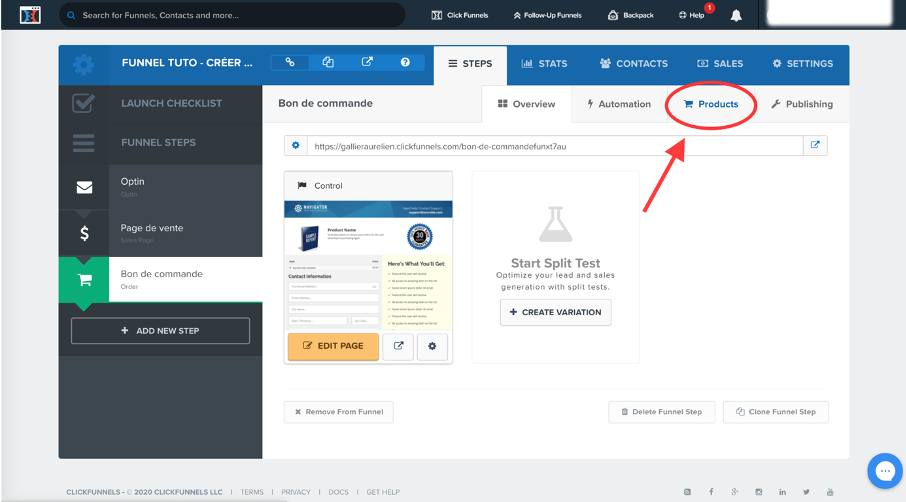Click Remove From Funnel button
The image size is (906, 502).
pos(339,412)
